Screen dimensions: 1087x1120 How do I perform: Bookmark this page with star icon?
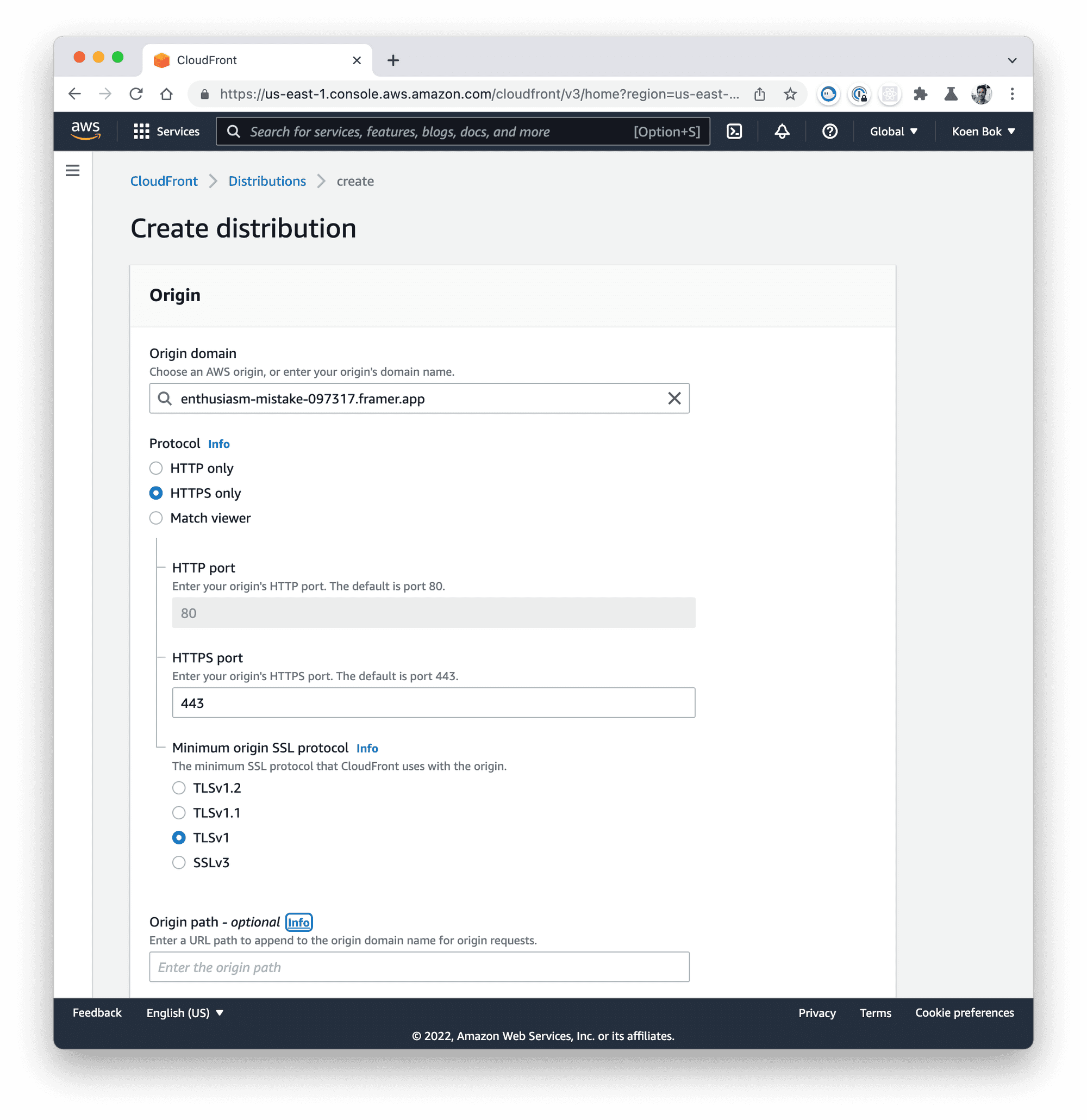click(x=790, y=94)
